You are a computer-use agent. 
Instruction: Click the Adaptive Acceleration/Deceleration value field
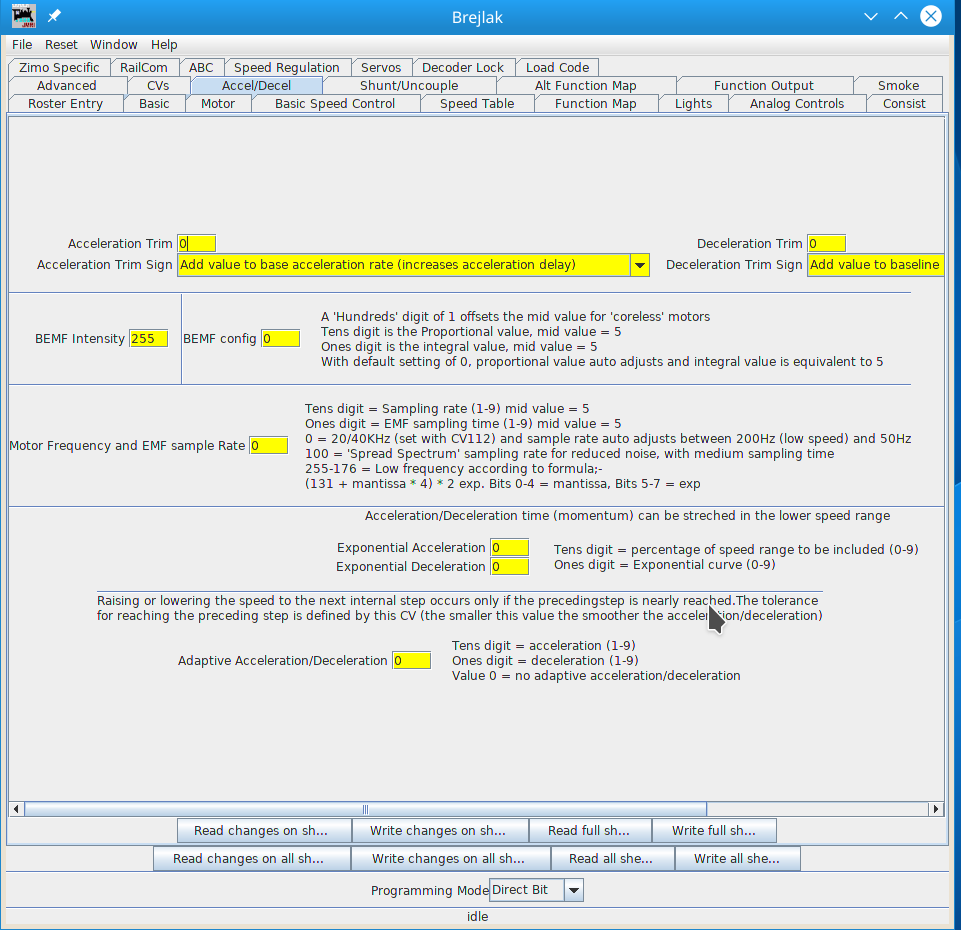click(x=411, y=661)
